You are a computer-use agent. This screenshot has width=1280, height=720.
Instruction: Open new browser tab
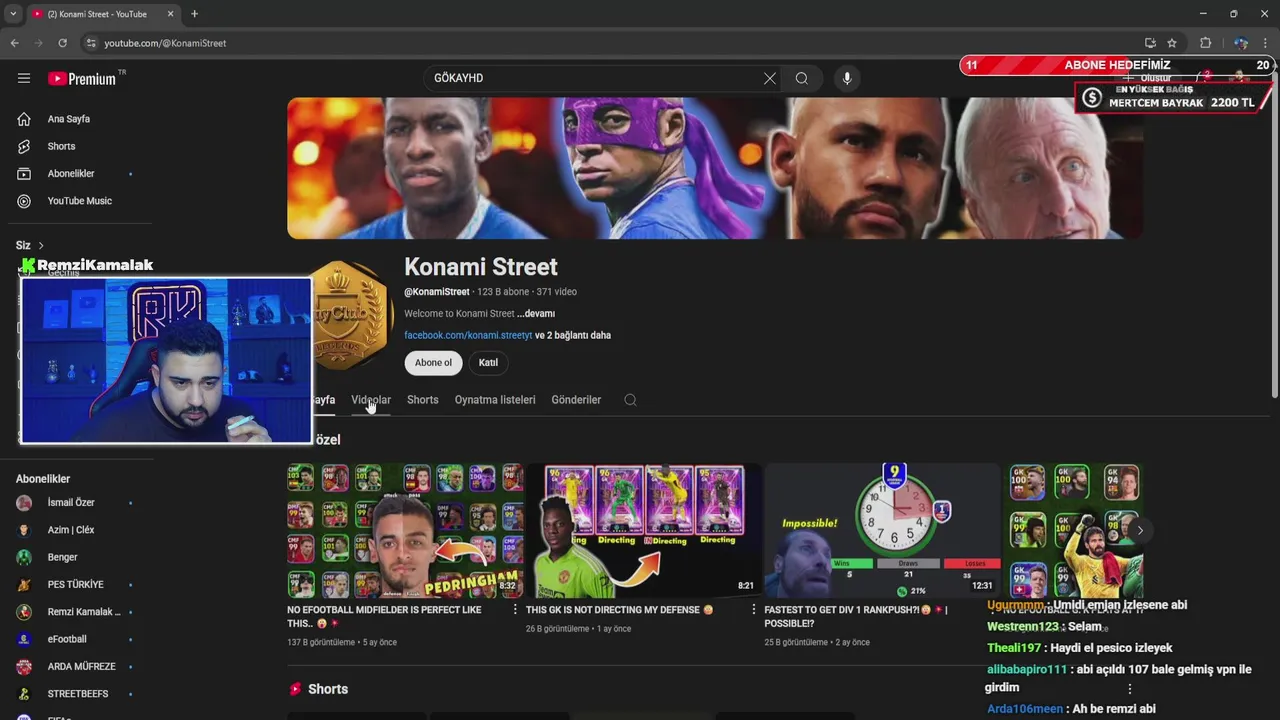point(194,14)
